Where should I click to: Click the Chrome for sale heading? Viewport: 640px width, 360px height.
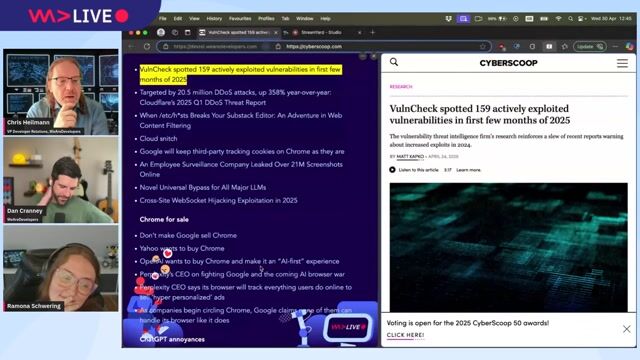[164, 220]
